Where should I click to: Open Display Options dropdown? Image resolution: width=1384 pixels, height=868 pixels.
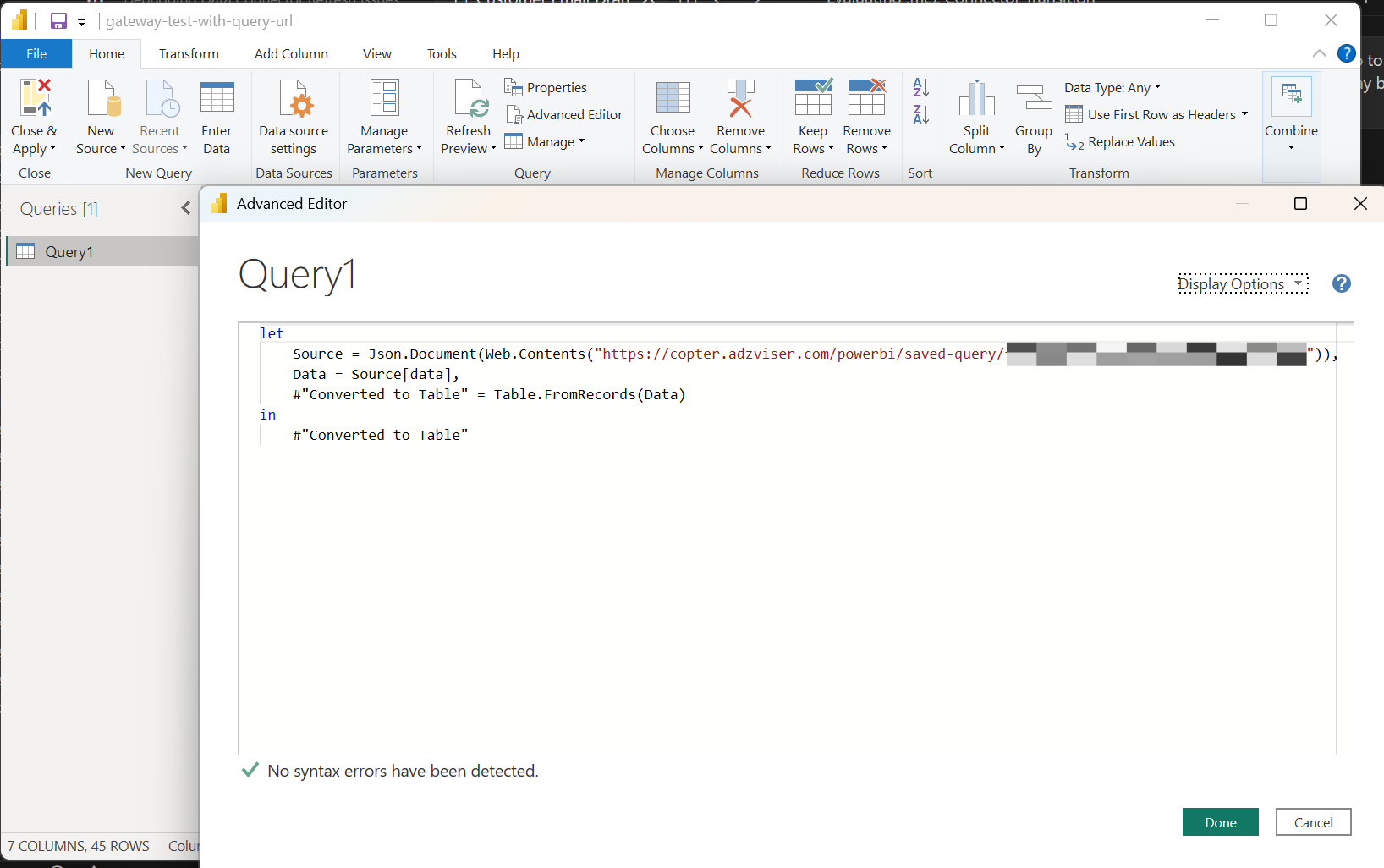click(1242, 284)
